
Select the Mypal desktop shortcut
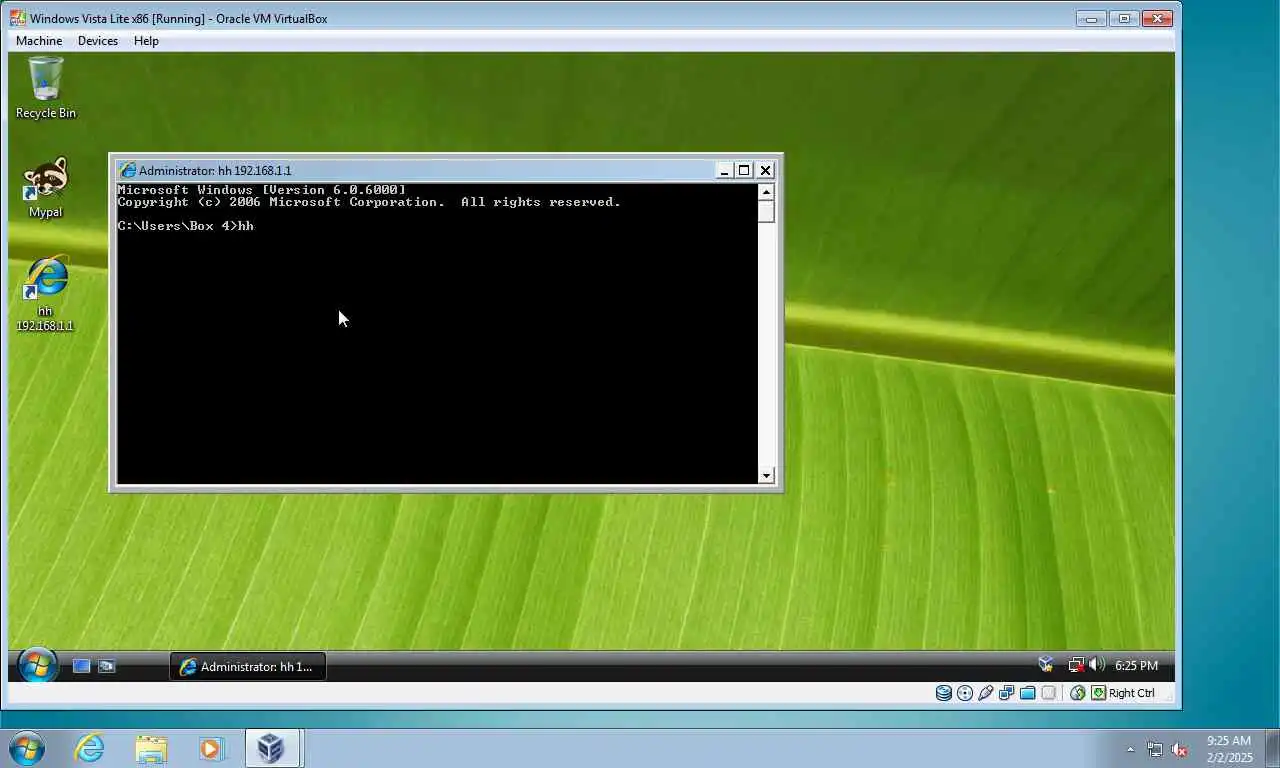[45, 187]
